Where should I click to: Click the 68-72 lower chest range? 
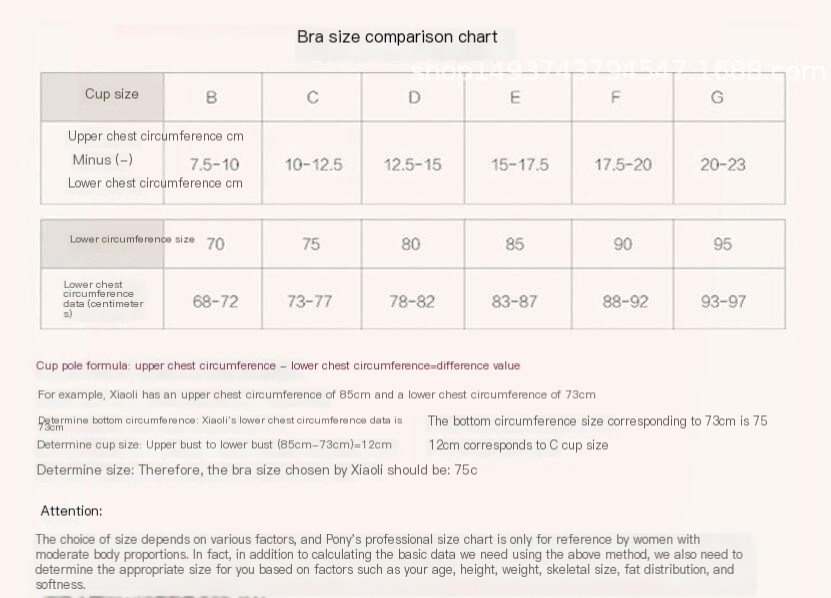215,301
